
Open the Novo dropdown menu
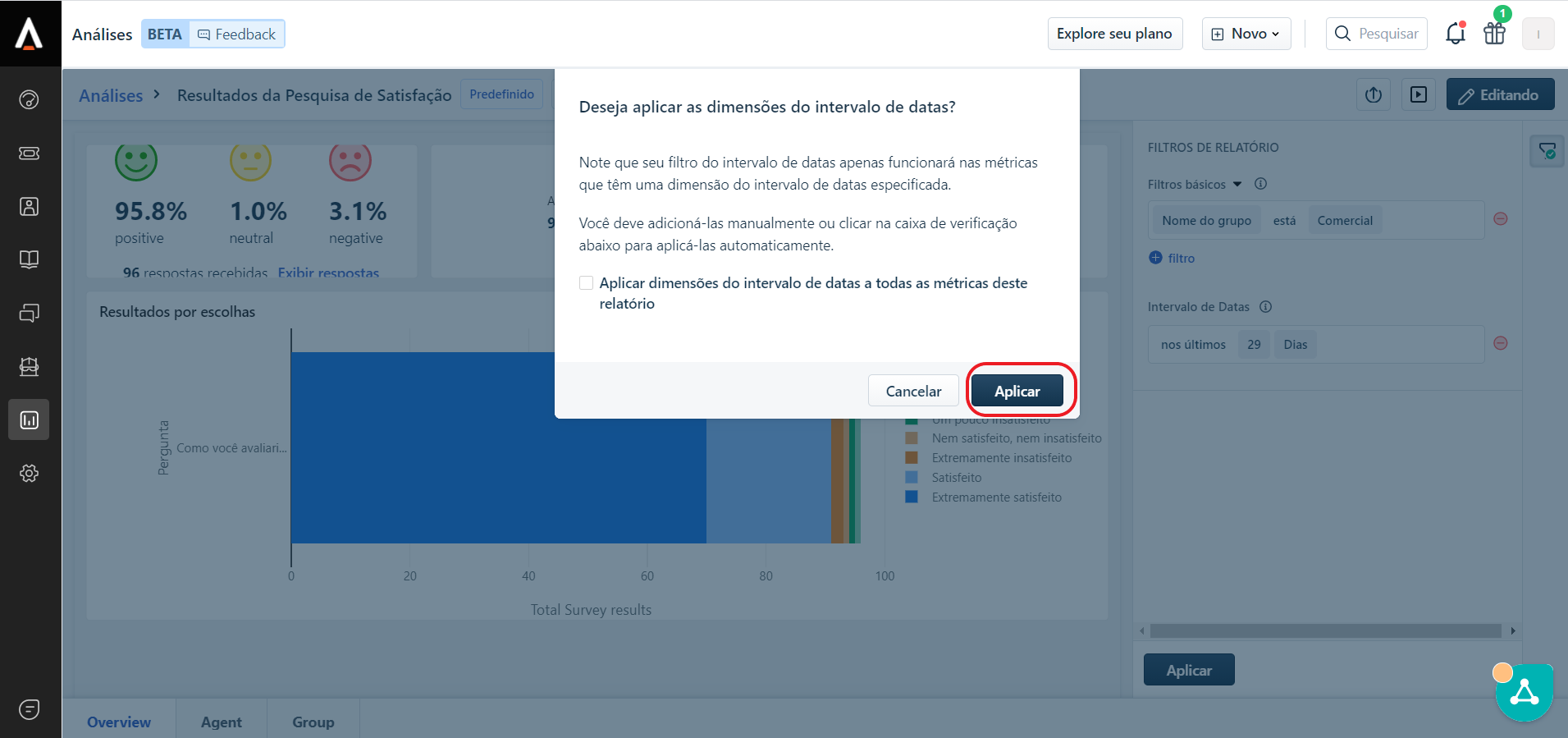click(x=1246, y=34)
